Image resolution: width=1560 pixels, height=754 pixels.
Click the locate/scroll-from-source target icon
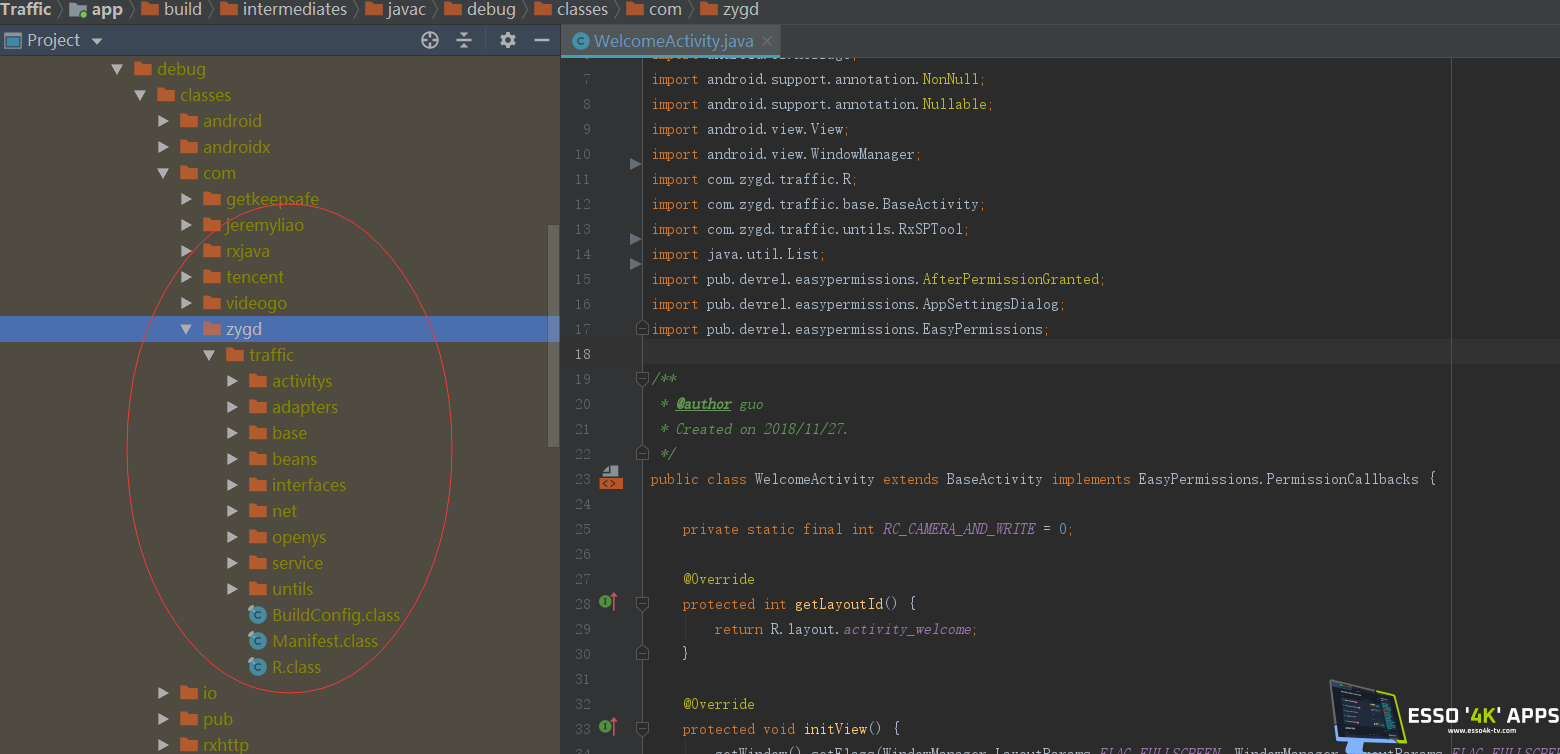[430, 40]
